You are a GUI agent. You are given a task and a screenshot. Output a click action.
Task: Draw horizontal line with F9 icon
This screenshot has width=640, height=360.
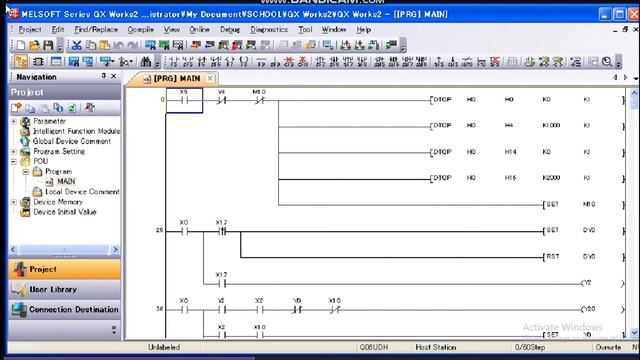coord(261,62)
